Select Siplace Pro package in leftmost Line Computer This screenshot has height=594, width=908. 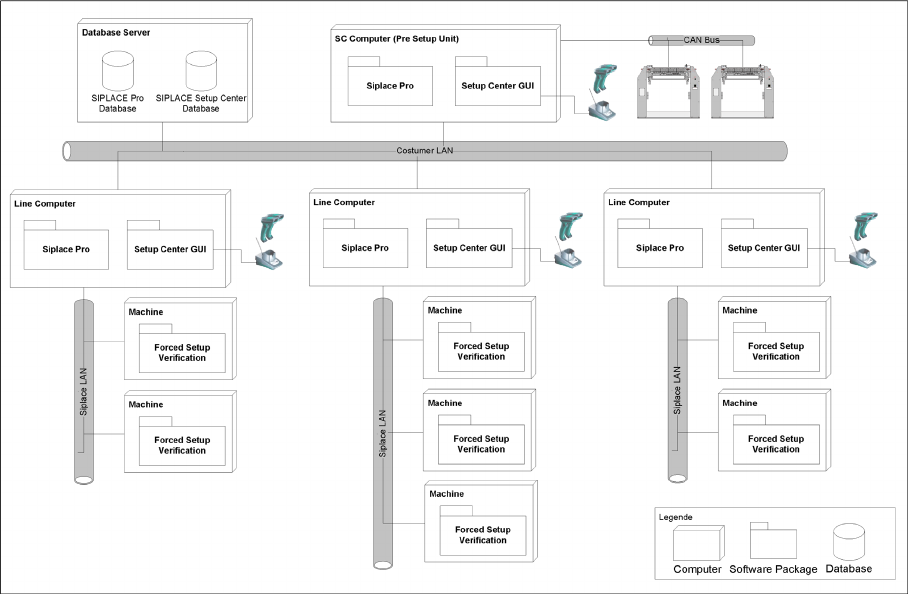point(66,245)
